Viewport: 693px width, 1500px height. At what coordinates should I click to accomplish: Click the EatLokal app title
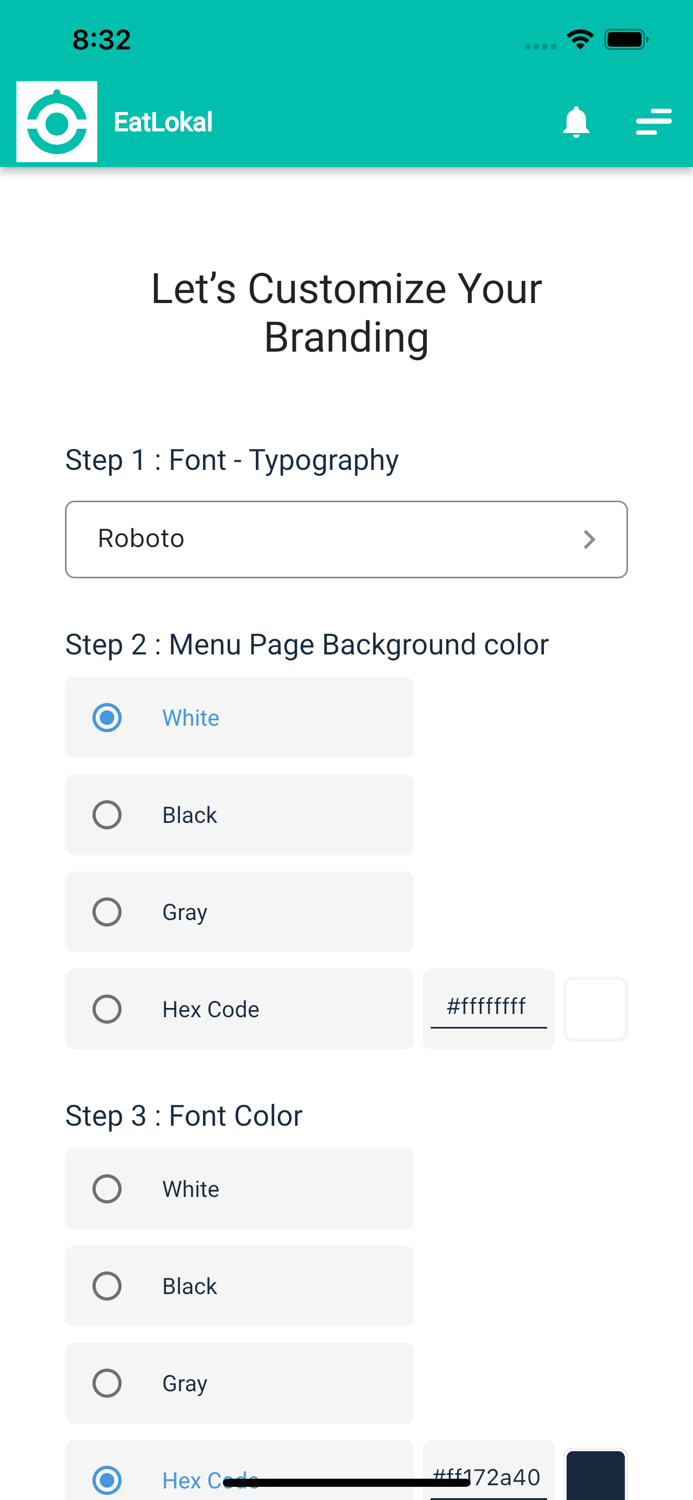point(163,122)
